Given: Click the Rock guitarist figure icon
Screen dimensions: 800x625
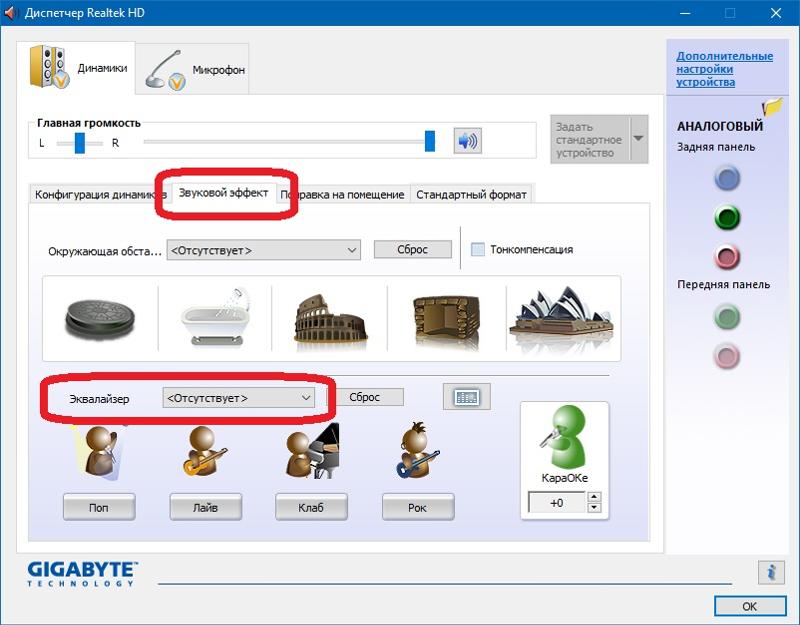Looking at the screenshot, I should click(x=418, y=451).
